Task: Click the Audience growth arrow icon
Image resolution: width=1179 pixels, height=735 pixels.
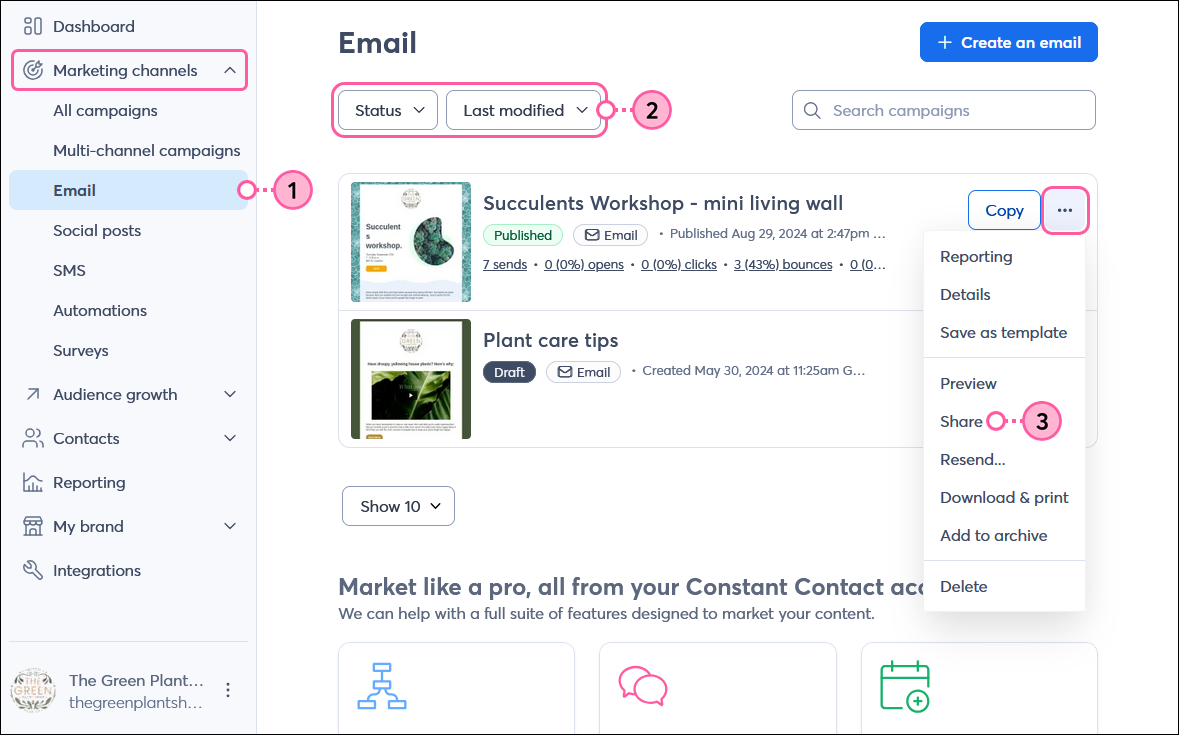Action: click(32, 394)
